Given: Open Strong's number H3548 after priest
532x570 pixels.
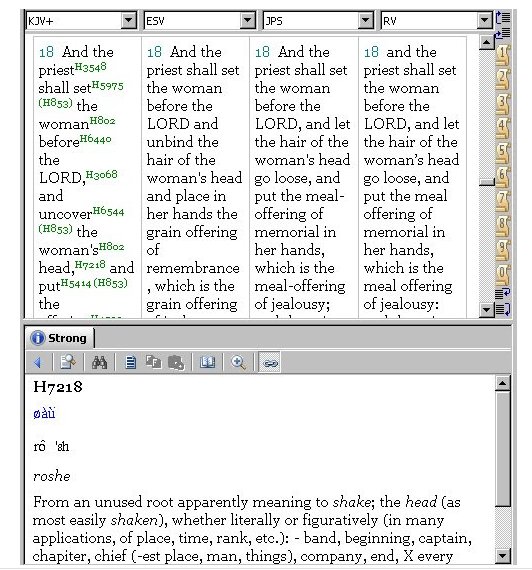Looking at the screenshot, I should coord(91,67).
